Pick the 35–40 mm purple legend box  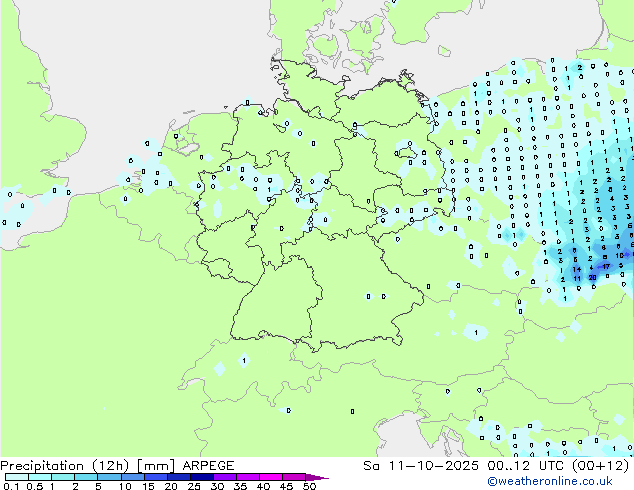(x=248, y=477)
